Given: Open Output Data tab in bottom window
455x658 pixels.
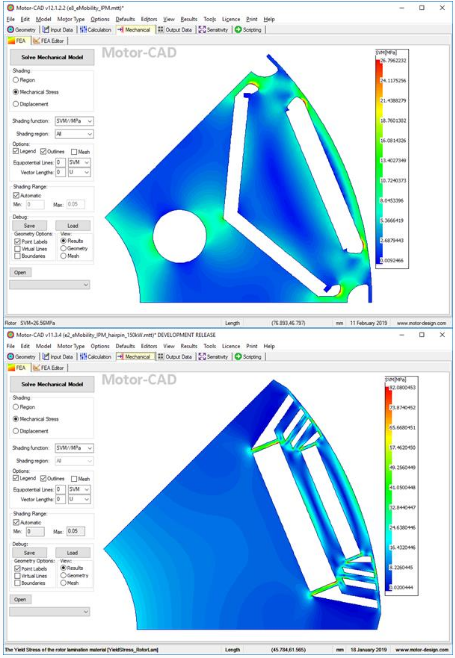Looking at the screenshot, I should [x=175, y=357].
